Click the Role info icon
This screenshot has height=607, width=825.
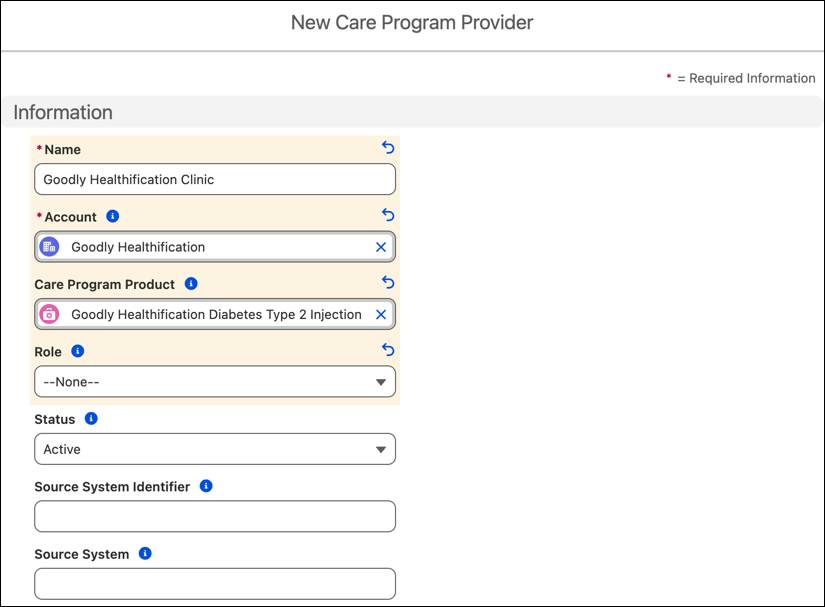click(78, 351)
